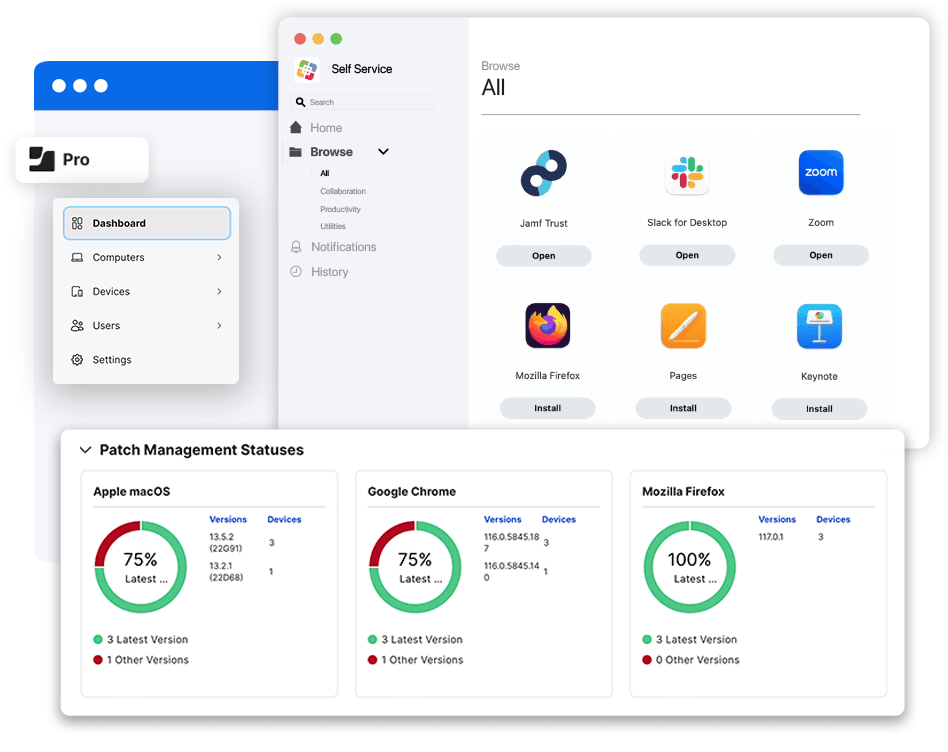Click the Mozilla Firefox app icon
This screenshot has height=752, width=948.
547,325
